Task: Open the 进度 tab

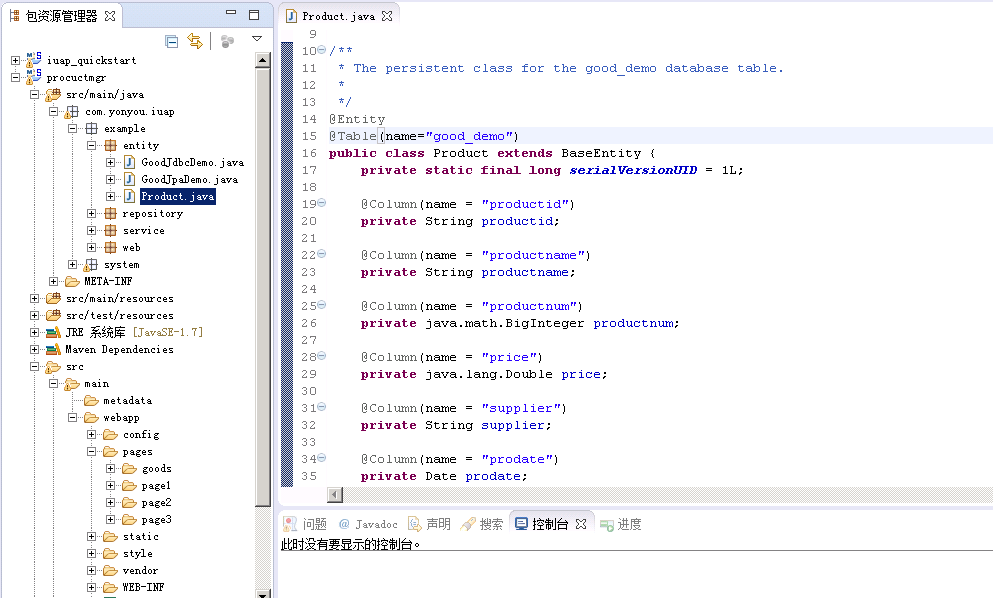Action: point(620,524)
